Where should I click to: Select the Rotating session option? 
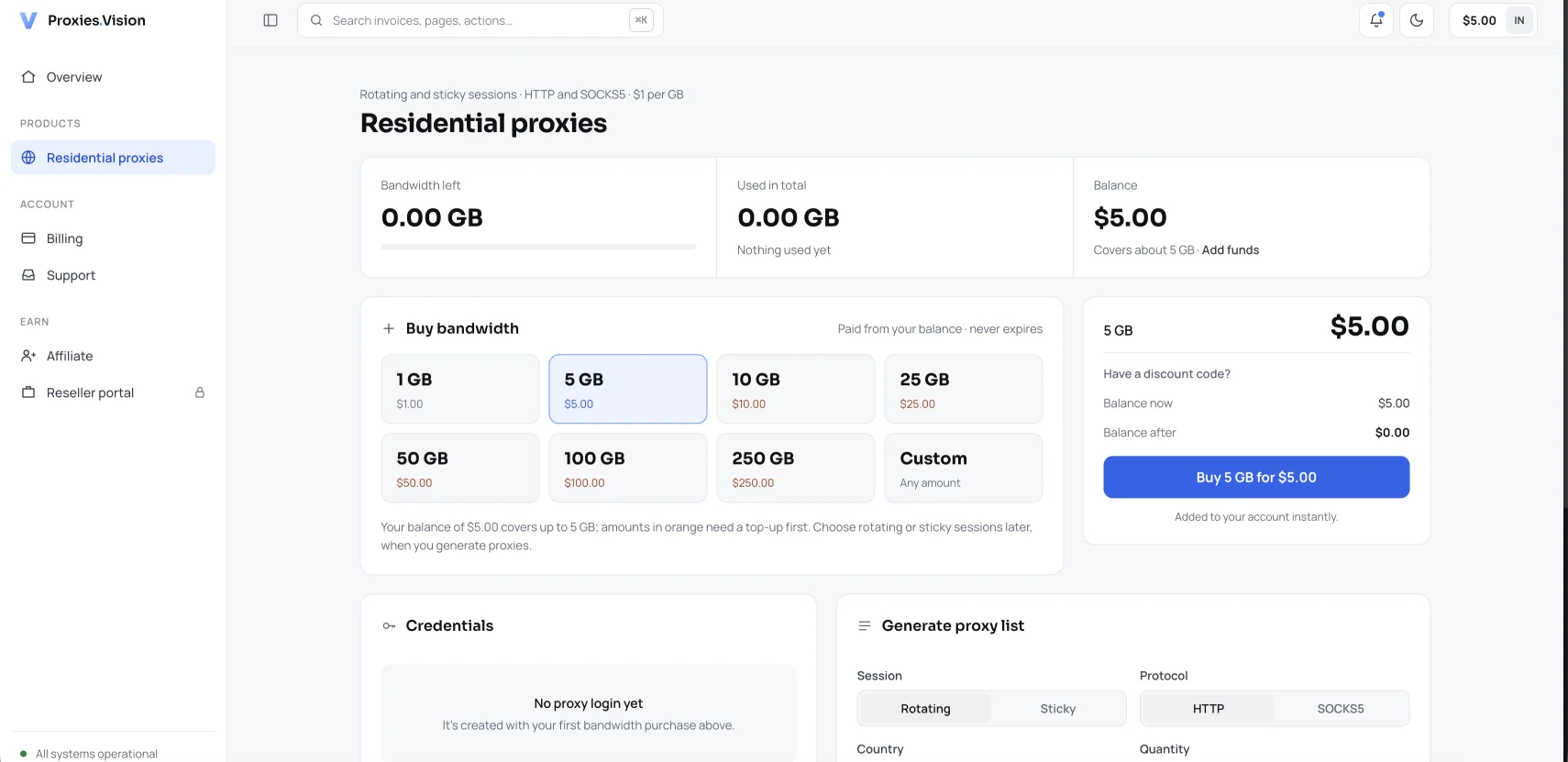925,709
